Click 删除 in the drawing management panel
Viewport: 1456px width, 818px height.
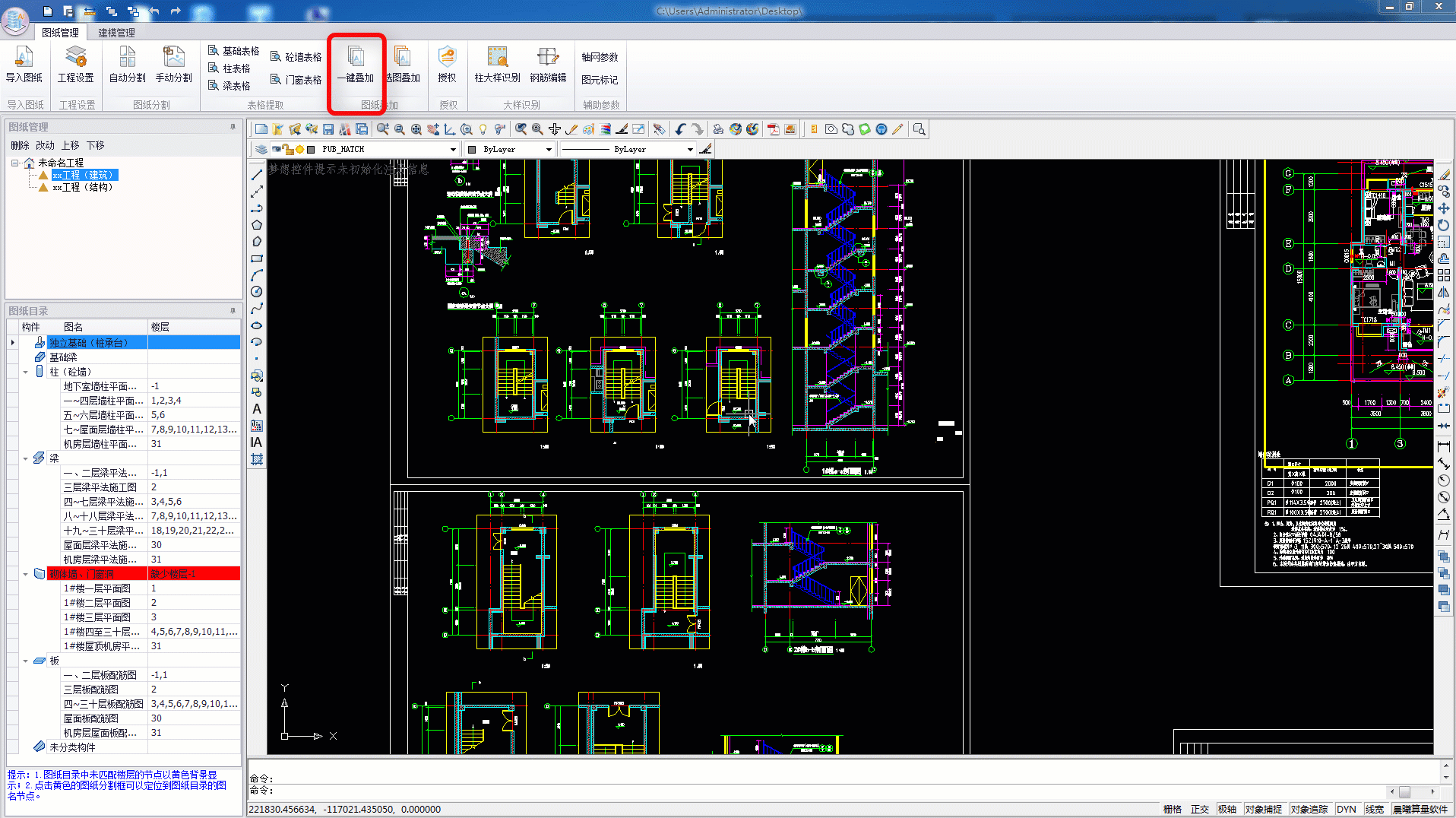coord(20,145)
